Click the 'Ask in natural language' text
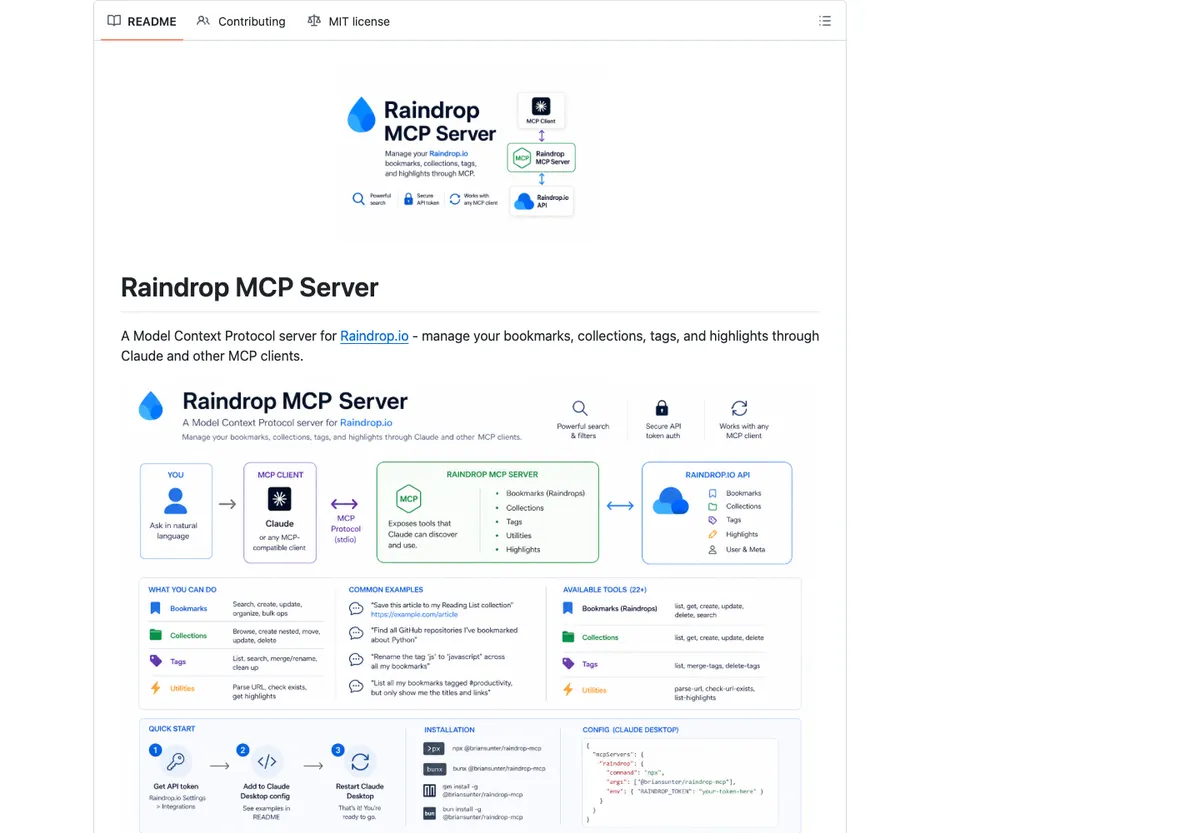This screenshot has height=833, width=1200. pyautogui.click(x=173, y=530)
